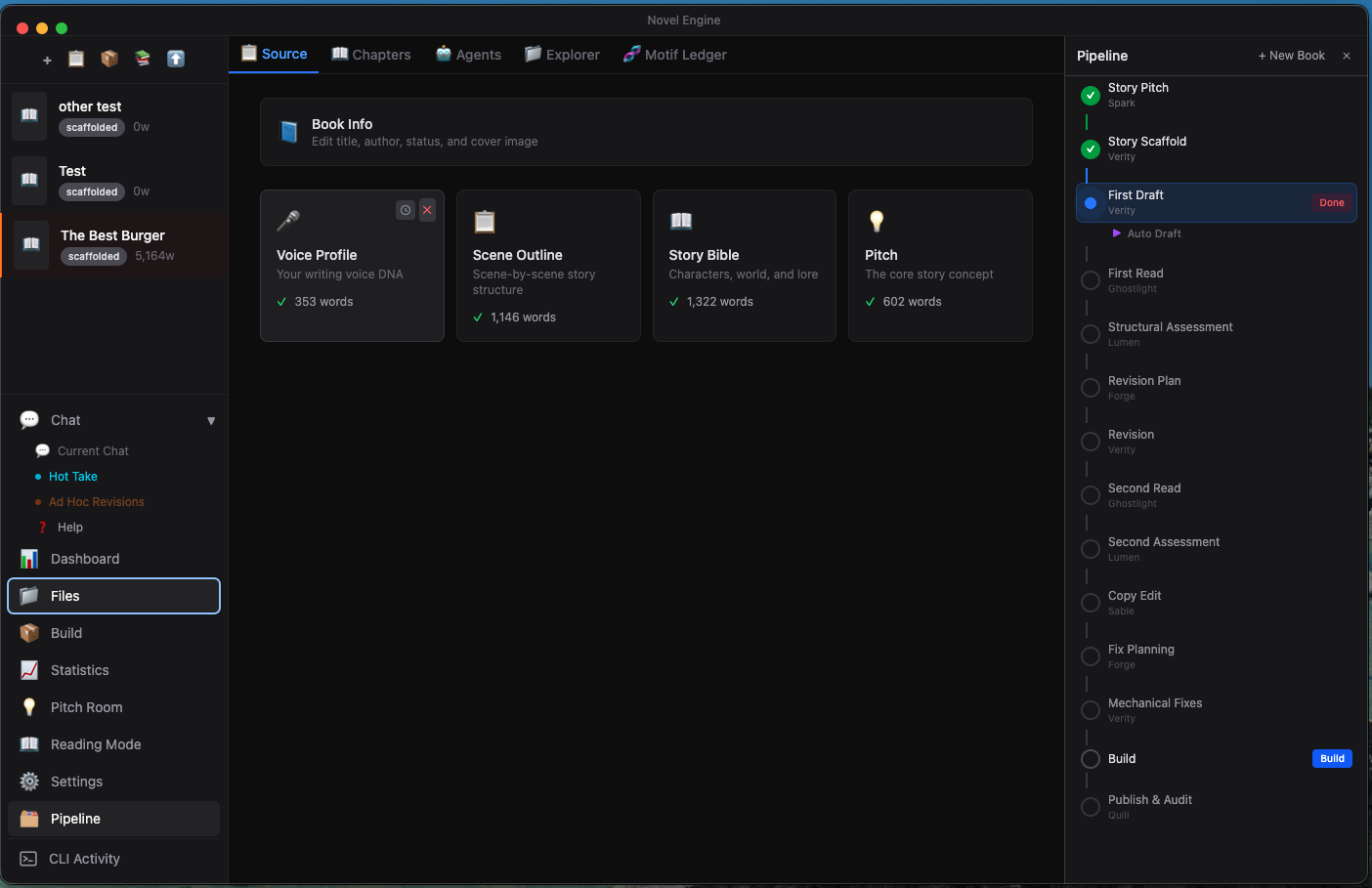Image resolution: width=1372 pixels, height=888 pixels.
Task: Click the First Draft blue status circle
Action: [1091, 202]
